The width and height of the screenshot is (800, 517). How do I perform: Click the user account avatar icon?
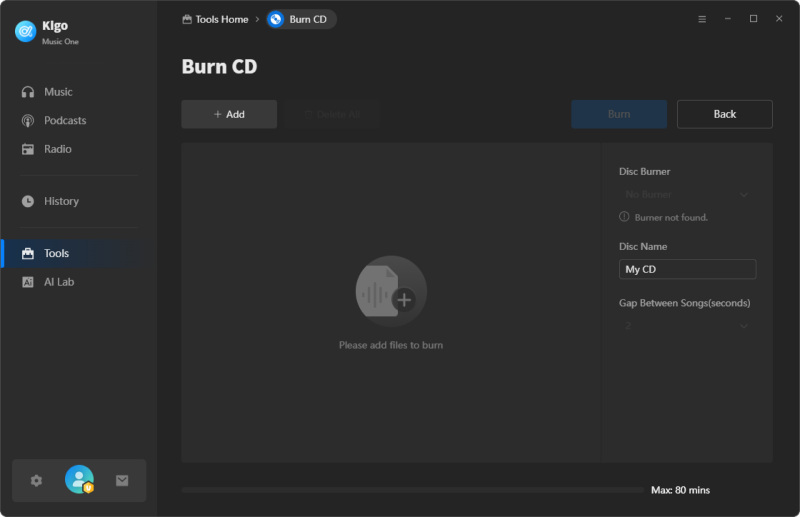pyautogui.click(x=79, y=479)
